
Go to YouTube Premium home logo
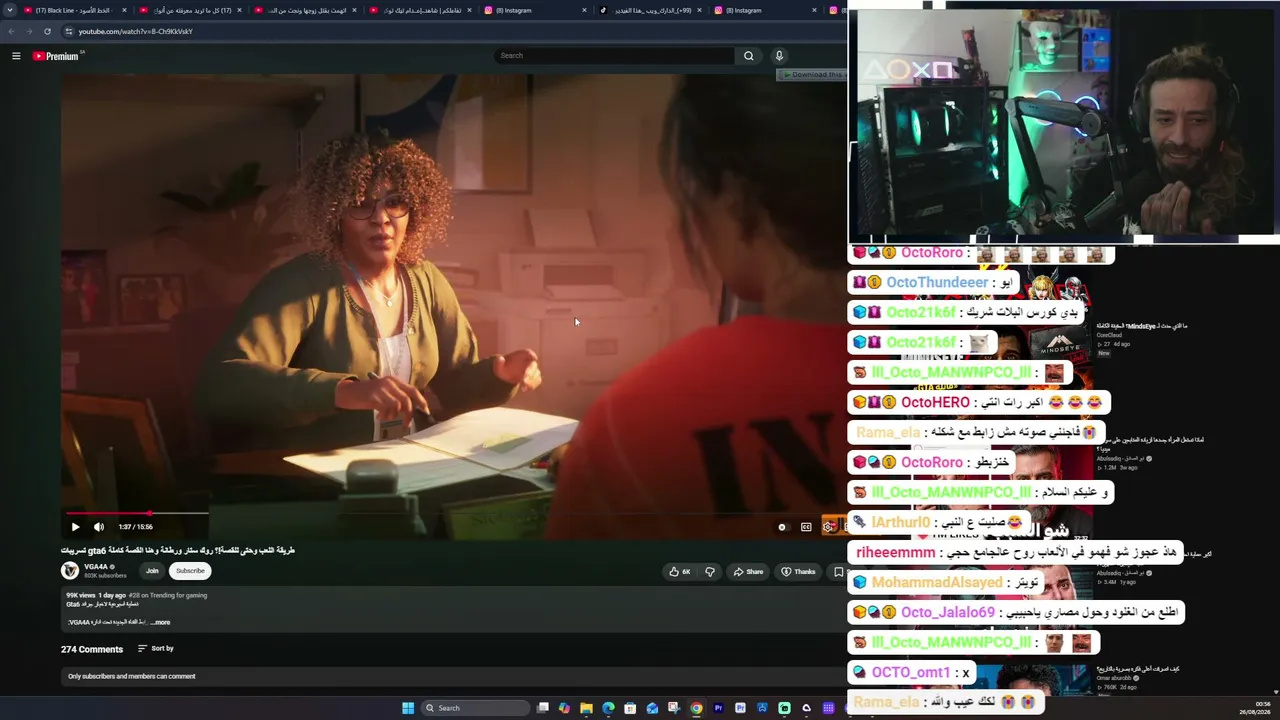pyautogui.click(x=56, y=56)
